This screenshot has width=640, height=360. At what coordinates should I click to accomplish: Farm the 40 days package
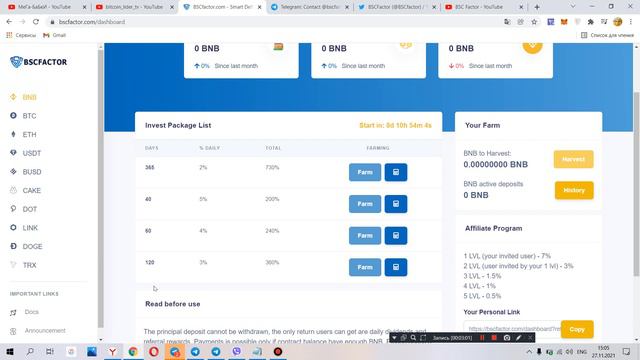[x=365, y=204]
